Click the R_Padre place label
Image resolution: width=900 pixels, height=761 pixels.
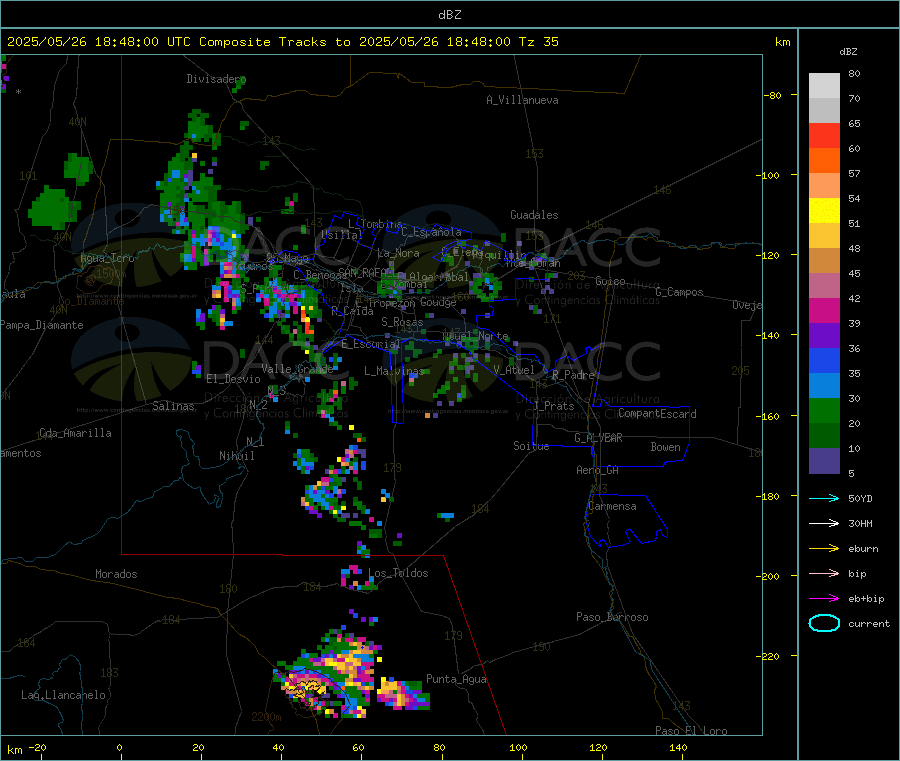573,375
